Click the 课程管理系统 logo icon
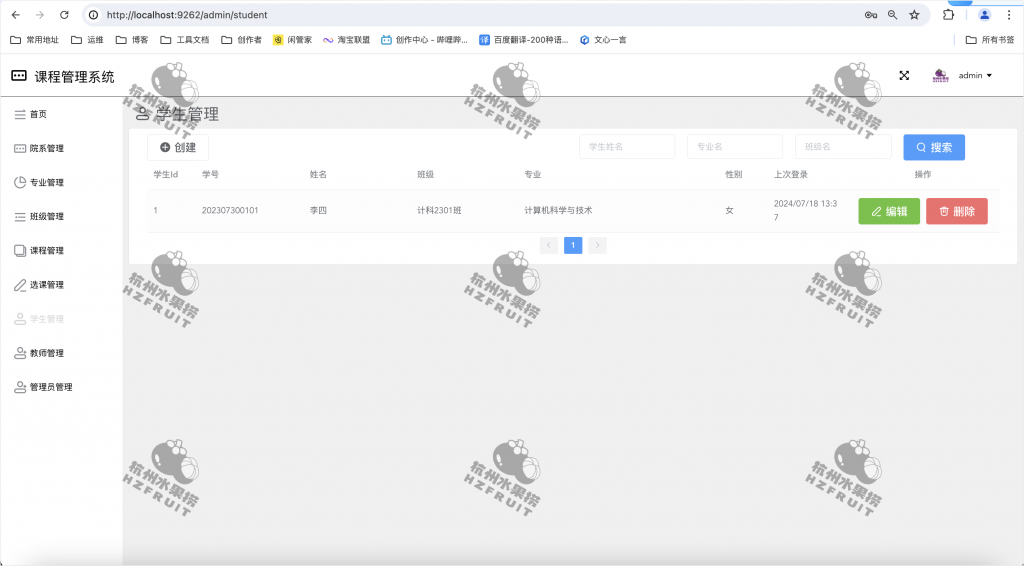Viewport: 1024px width, 566px height. (19, 76)
